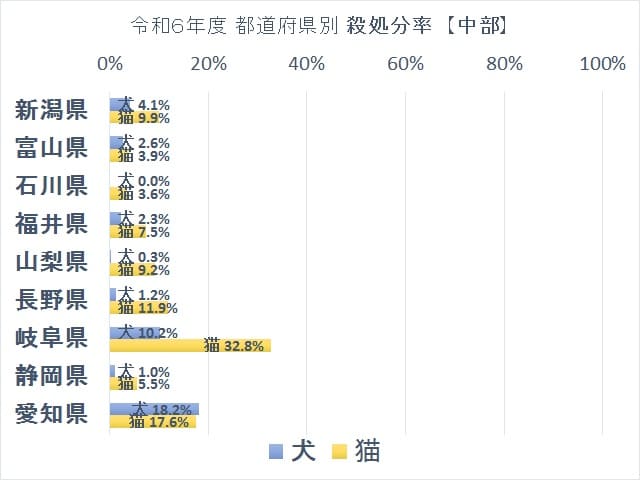Click the 岐阜県 cat bar at 32.8%
The width and height of the screenshot is (640, 480).
tap(190, 346)
